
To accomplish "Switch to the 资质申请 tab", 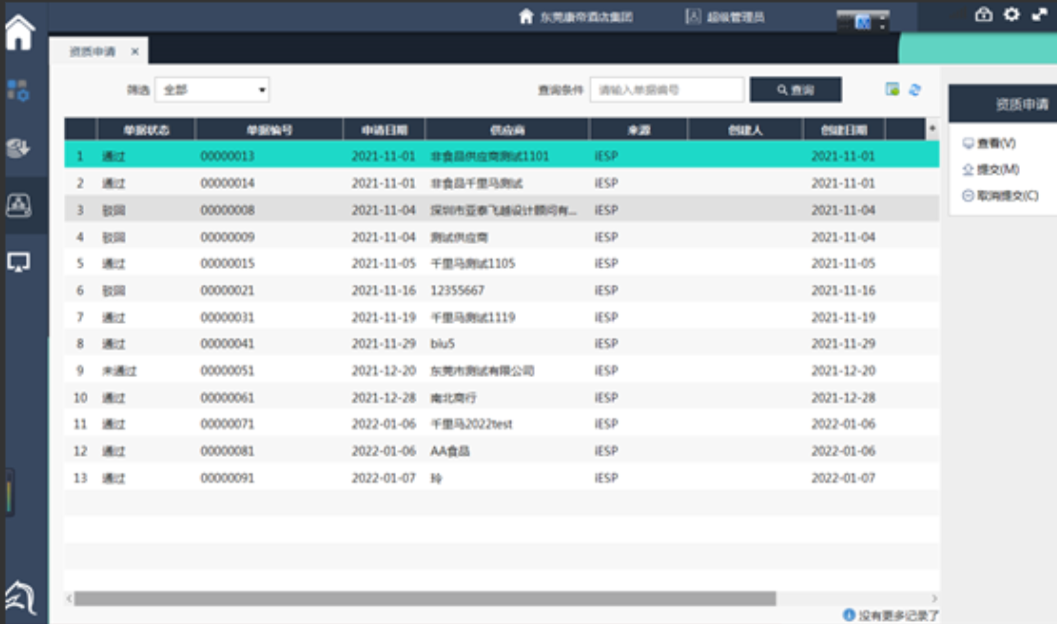I will pyautogui.click(x=92, y=51).
